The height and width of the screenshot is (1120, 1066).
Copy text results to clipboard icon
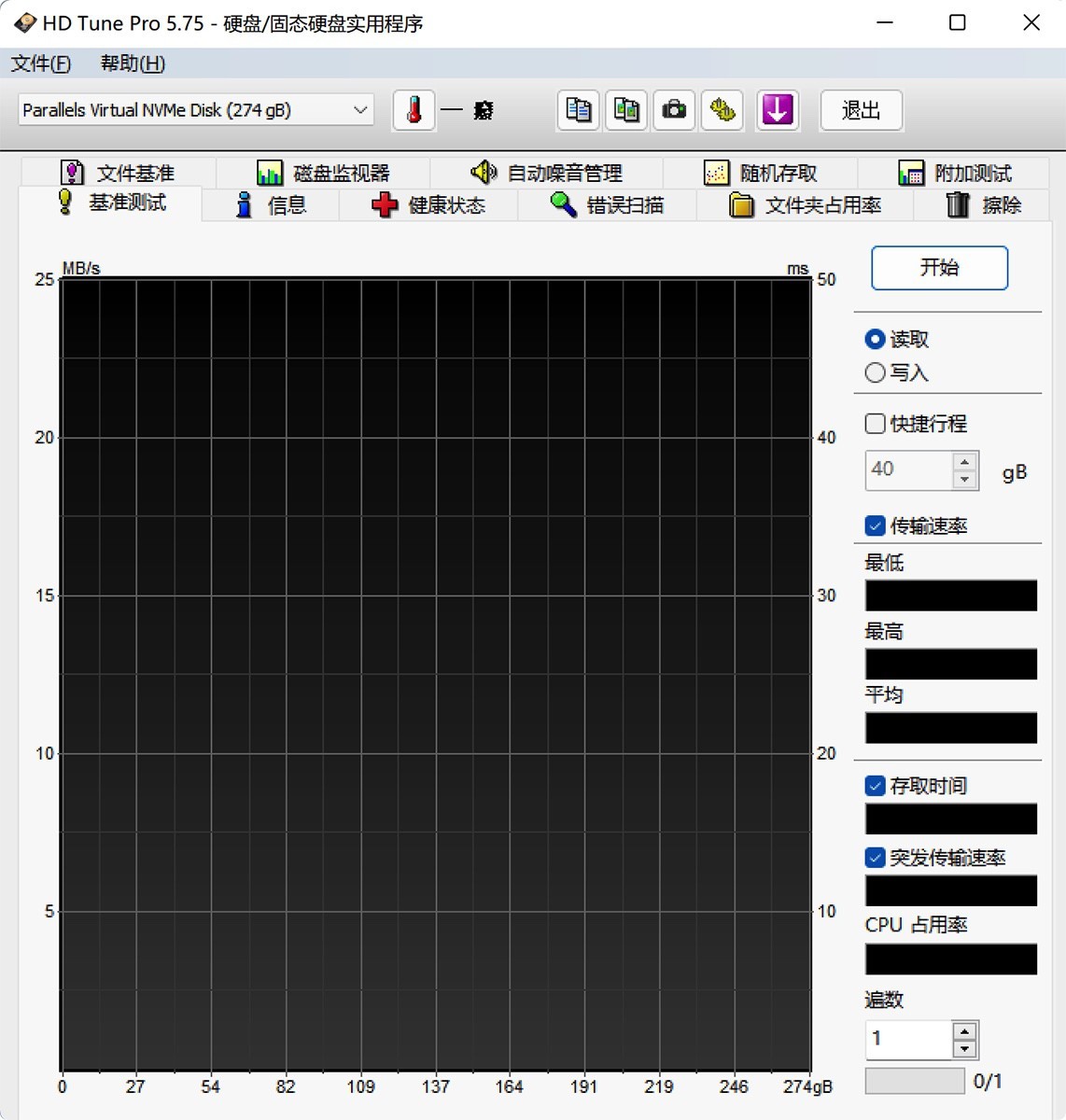coord(579,110)
